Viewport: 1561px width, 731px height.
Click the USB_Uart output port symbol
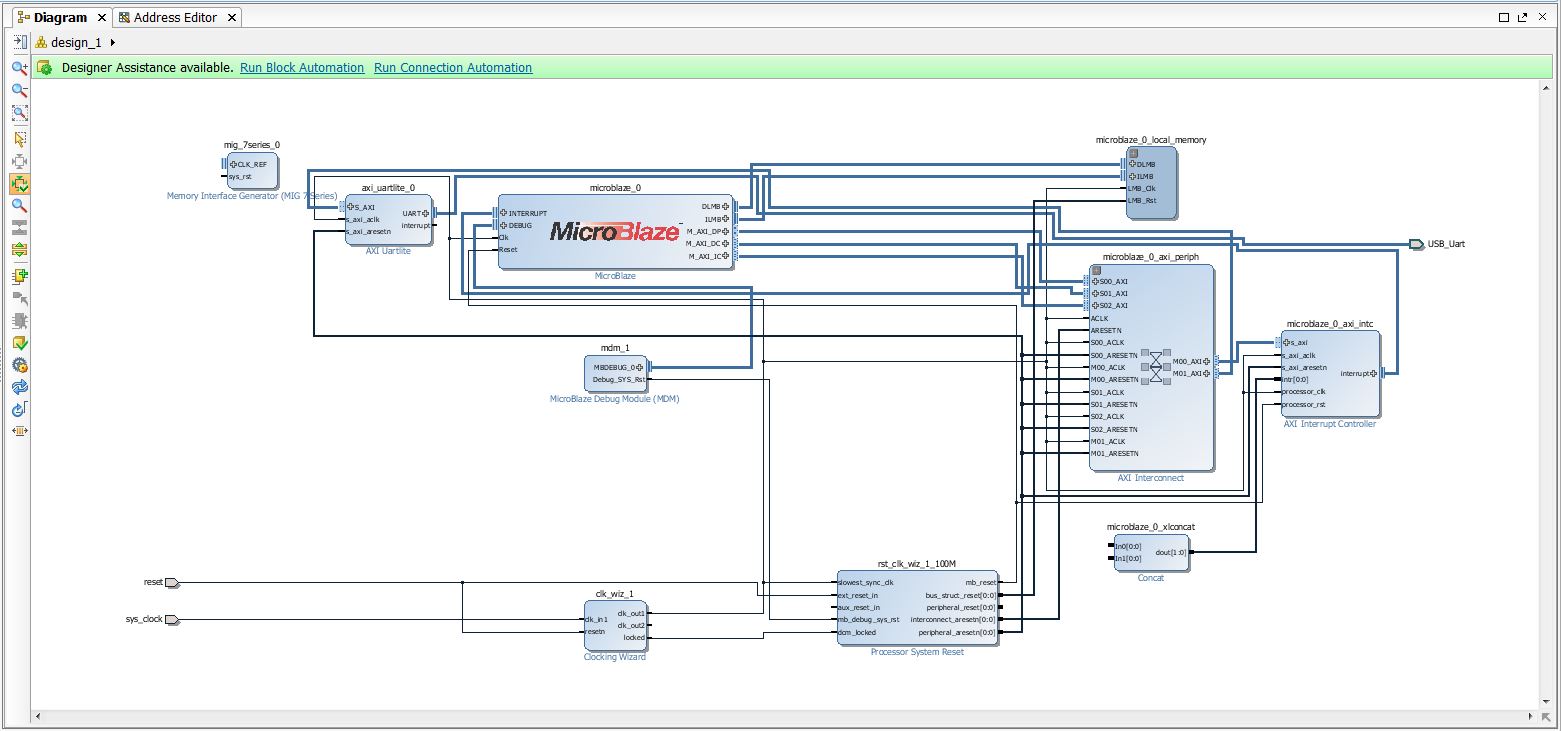point(1416,244)
